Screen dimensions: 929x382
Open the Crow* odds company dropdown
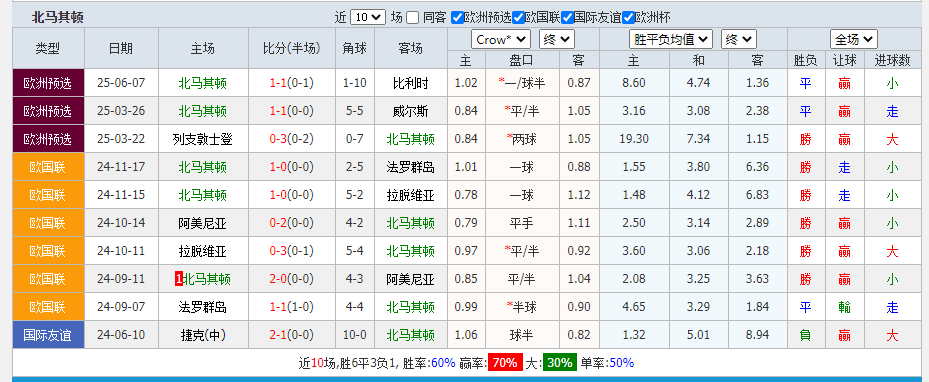(x=501, y=40)
